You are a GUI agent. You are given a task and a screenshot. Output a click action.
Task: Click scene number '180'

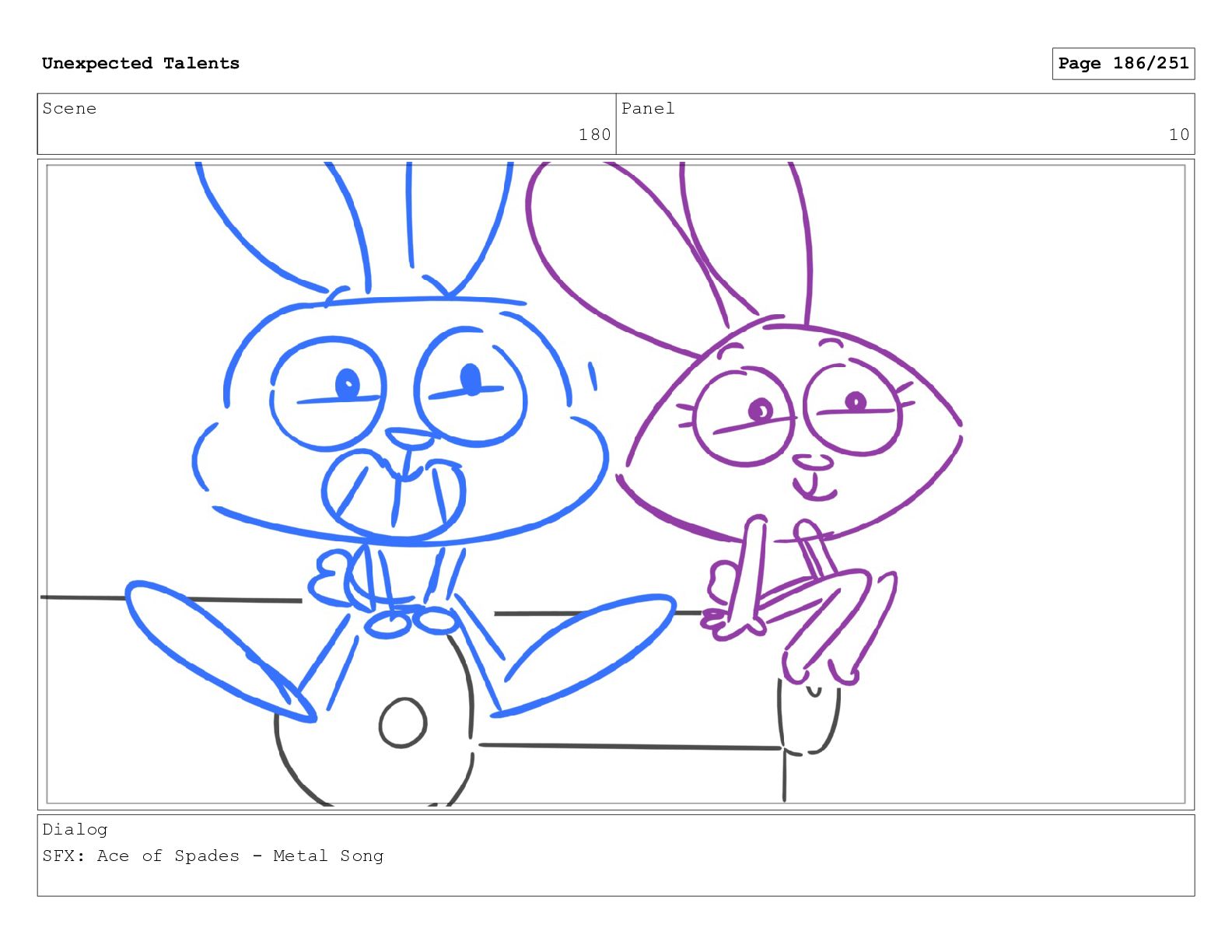point(594,135)
